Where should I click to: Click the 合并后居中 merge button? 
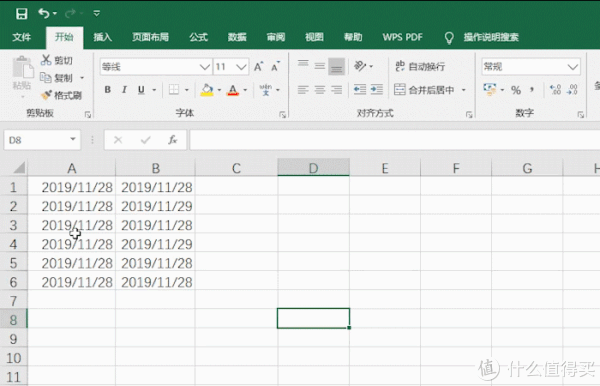pos(424,90)
